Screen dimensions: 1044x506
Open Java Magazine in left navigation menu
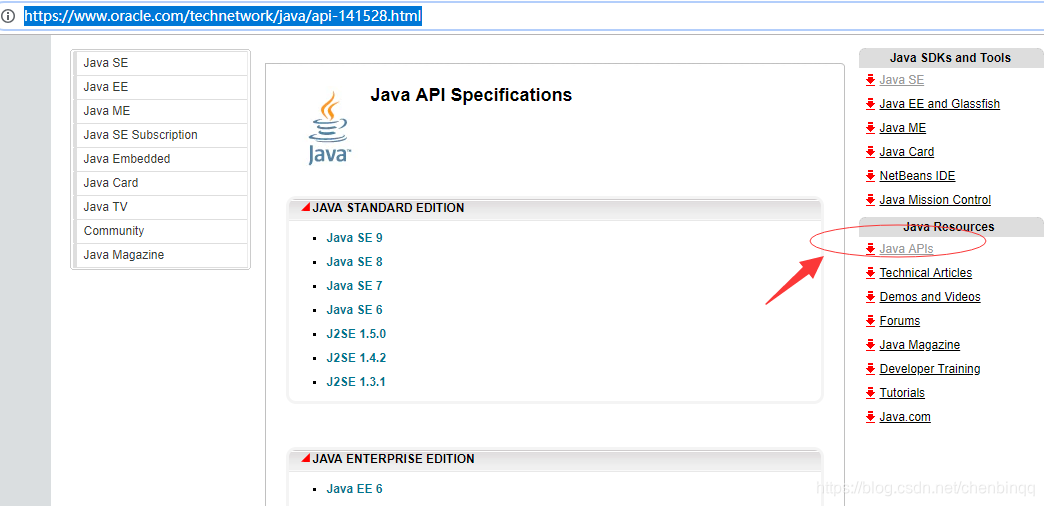pyautogui.click(x=160, y=255)
